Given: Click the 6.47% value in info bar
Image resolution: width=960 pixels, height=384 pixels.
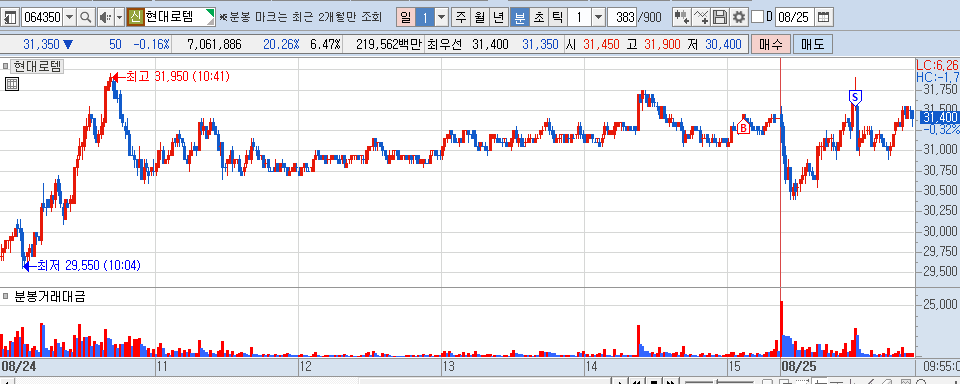Looking at the screenshot, I should 324,45.
